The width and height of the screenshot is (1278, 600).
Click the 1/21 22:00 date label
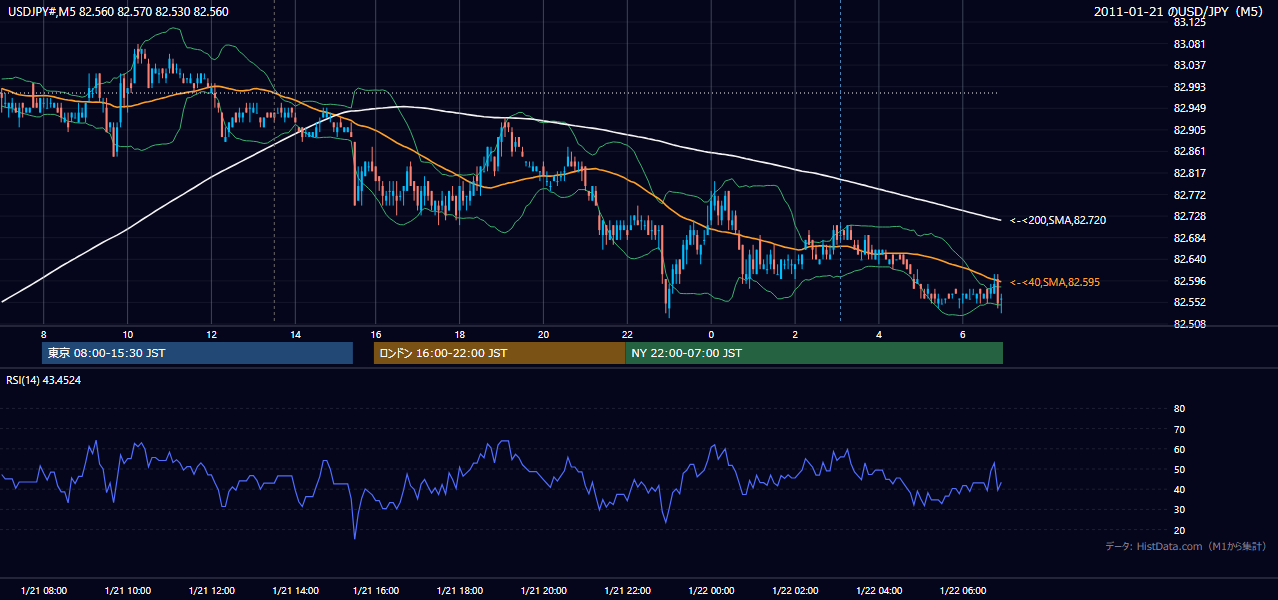(x=628, y=591)
